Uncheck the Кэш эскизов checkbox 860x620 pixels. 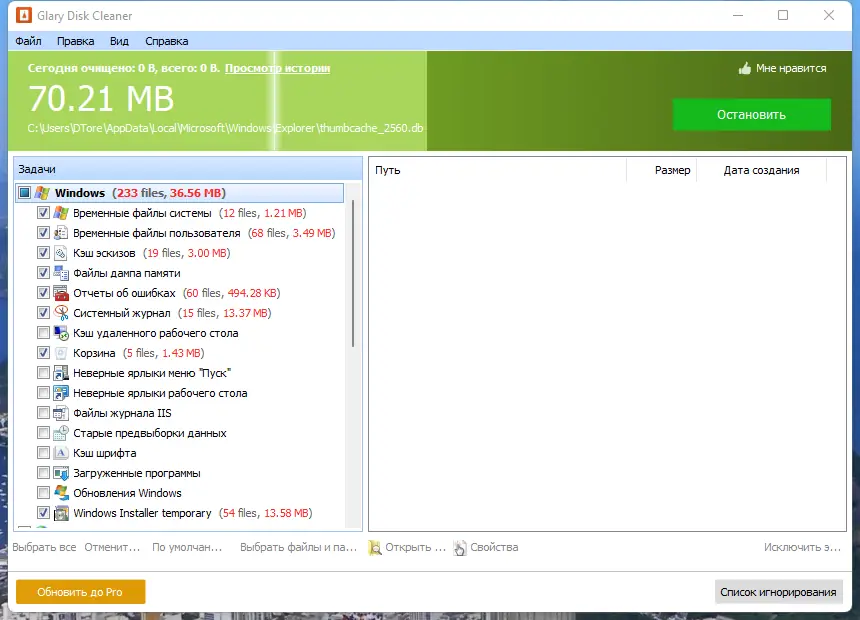click(x=43, y=253)
